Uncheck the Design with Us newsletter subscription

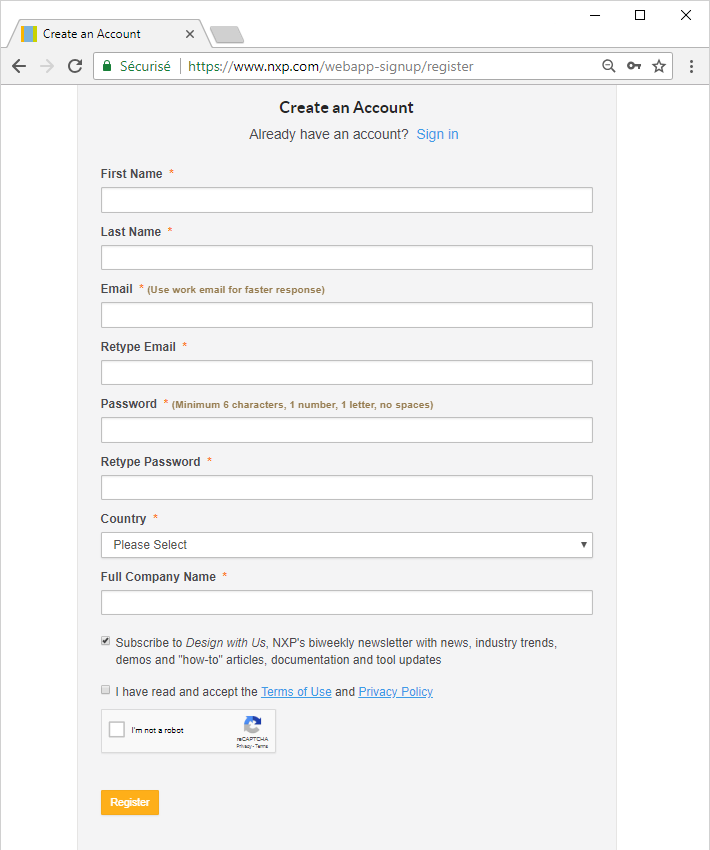coord(106,641)
